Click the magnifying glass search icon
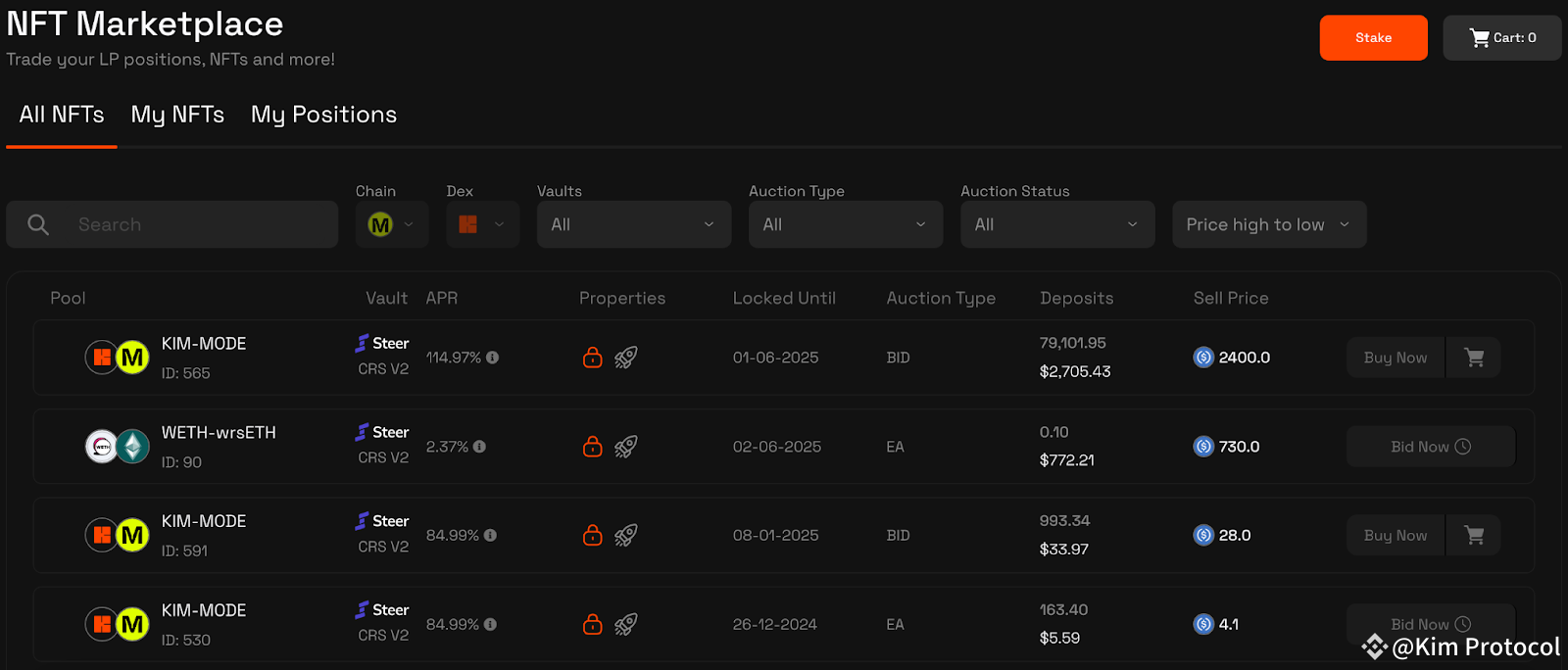The height and width of the screenshot is (670, 1568). pos(38,224)
